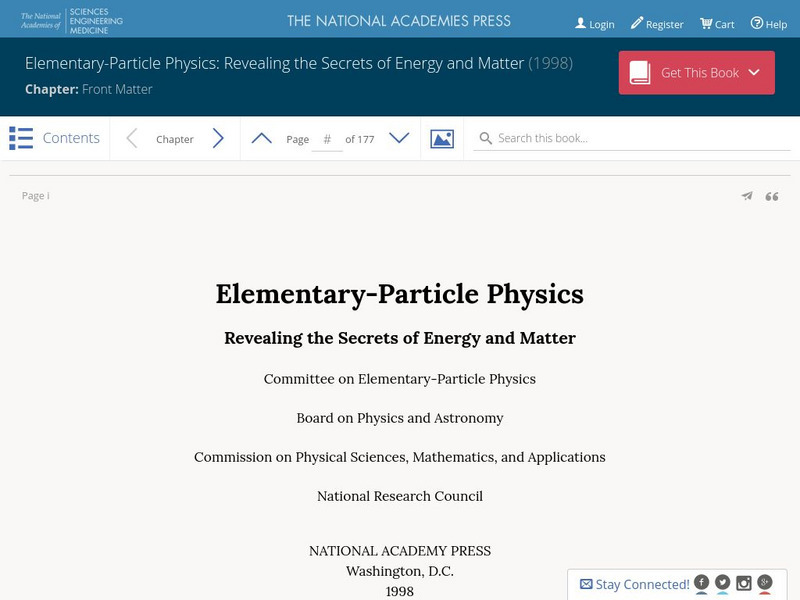Click the page number input field
This screenshot has height=600, width=800.
click(327, 139)
